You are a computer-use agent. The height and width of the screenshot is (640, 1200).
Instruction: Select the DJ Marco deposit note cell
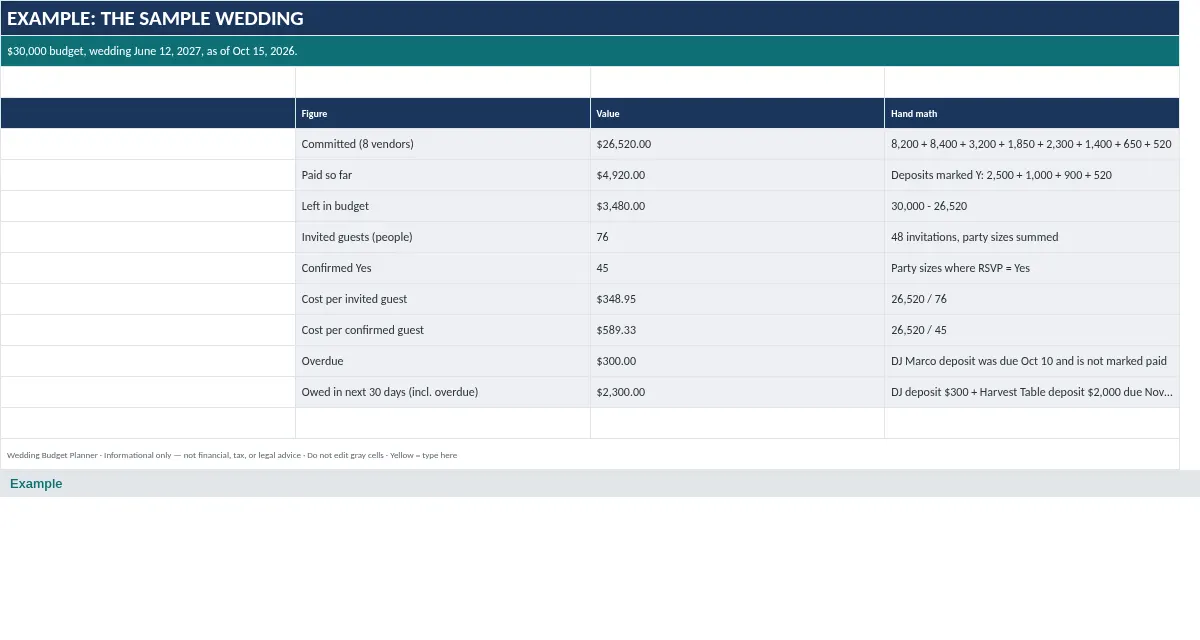pyautogui.click(x=1032, y=361)
